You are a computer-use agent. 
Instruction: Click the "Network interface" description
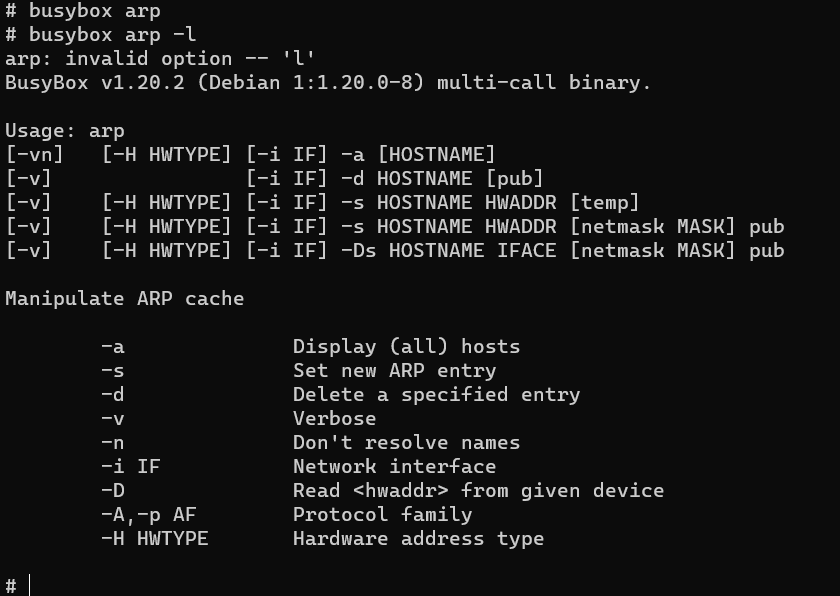(394, 467)
